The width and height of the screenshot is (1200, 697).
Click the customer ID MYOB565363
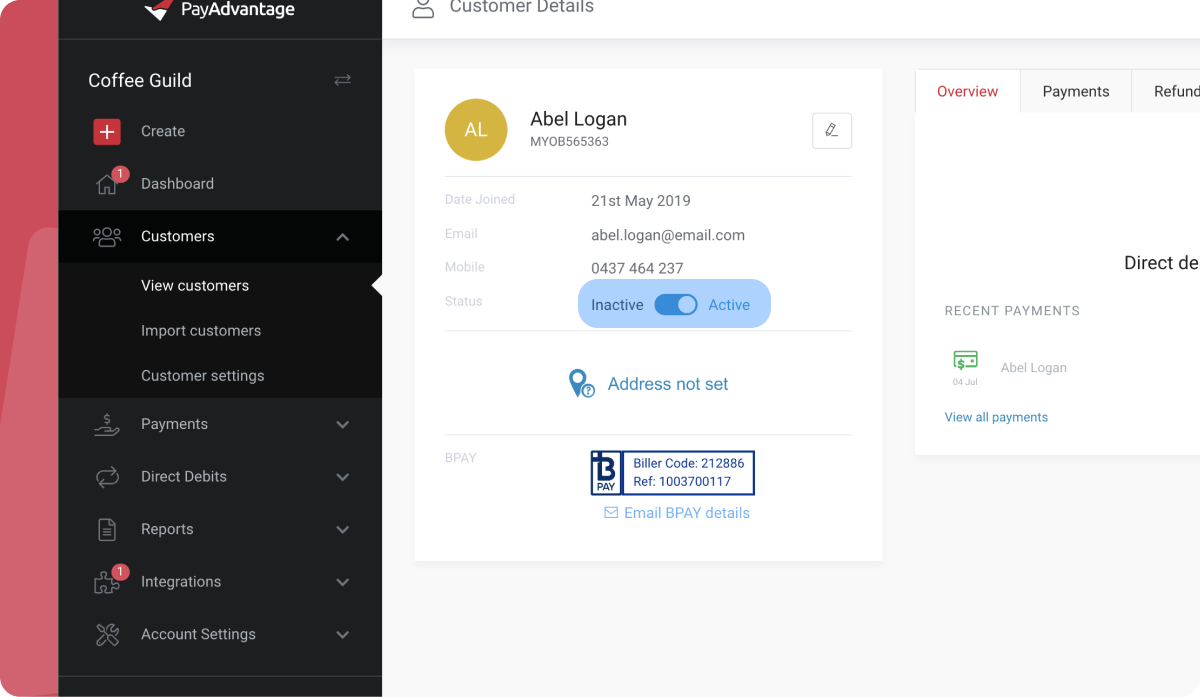pos(569,142)
